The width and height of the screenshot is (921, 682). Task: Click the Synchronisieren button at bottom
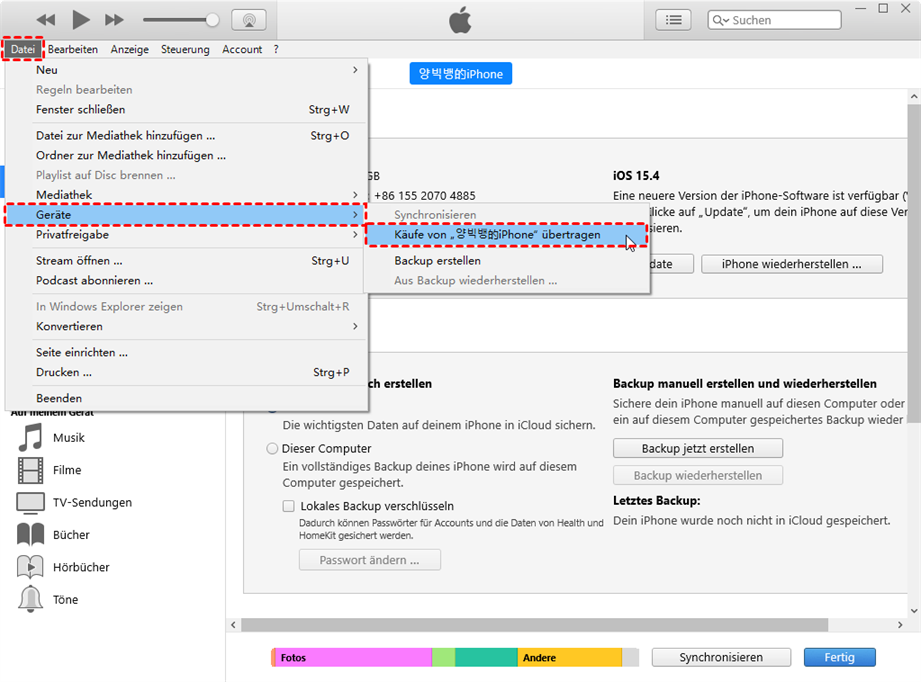point(721,657)
